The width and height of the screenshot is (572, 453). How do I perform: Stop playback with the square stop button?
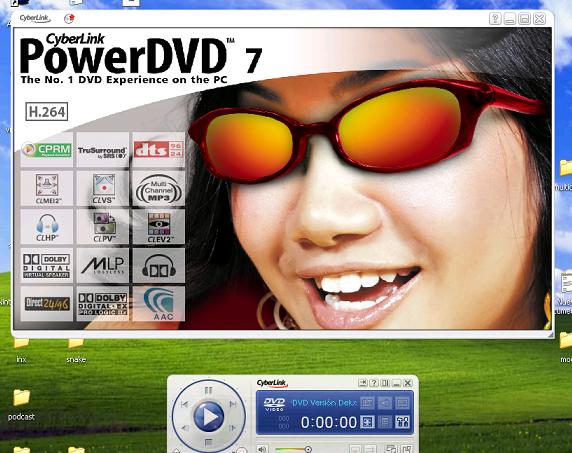208,442
